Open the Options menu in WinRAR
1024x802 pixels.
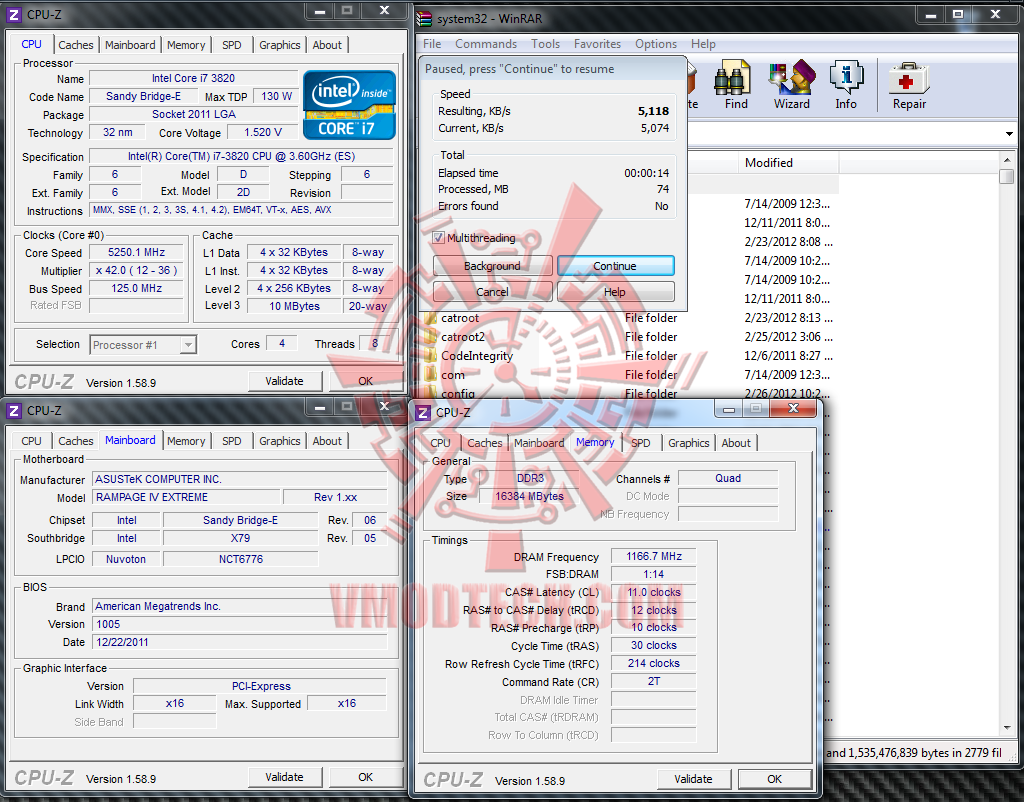pos(656,44)
